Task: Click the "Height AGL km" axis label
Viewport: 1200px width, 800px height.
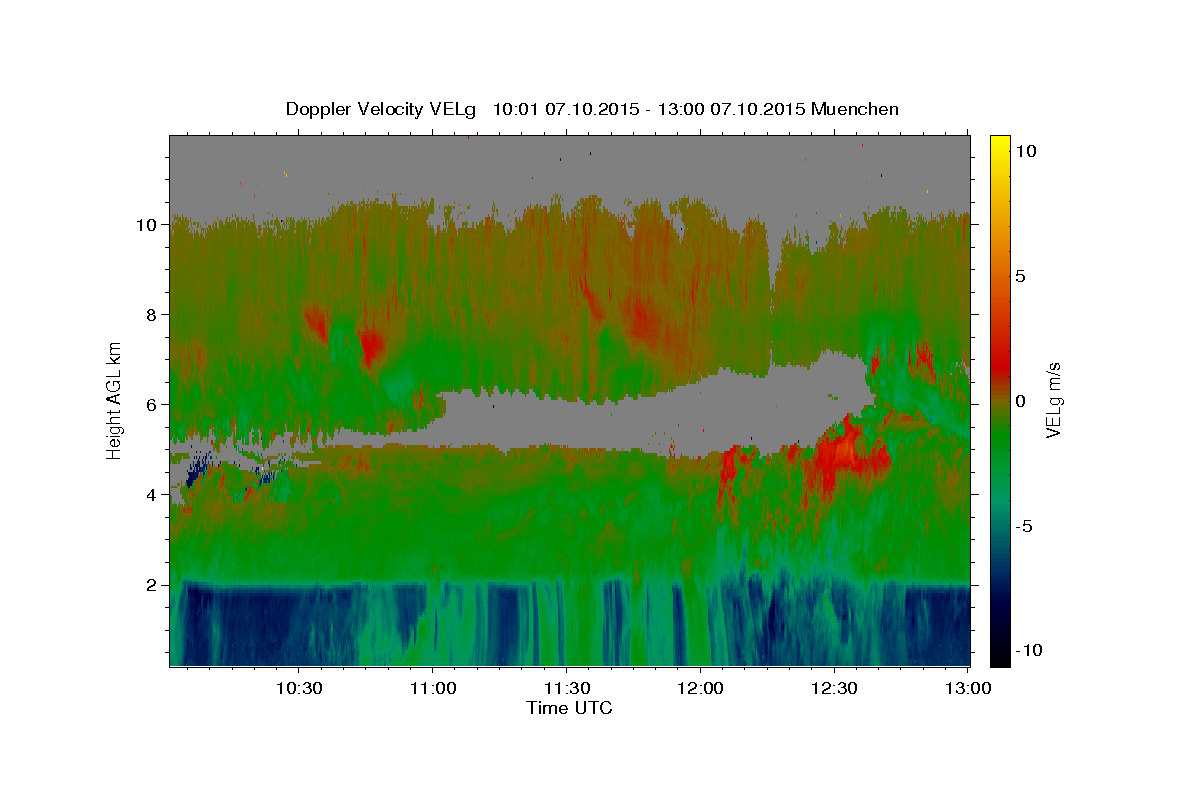Action: coord(115,399)
